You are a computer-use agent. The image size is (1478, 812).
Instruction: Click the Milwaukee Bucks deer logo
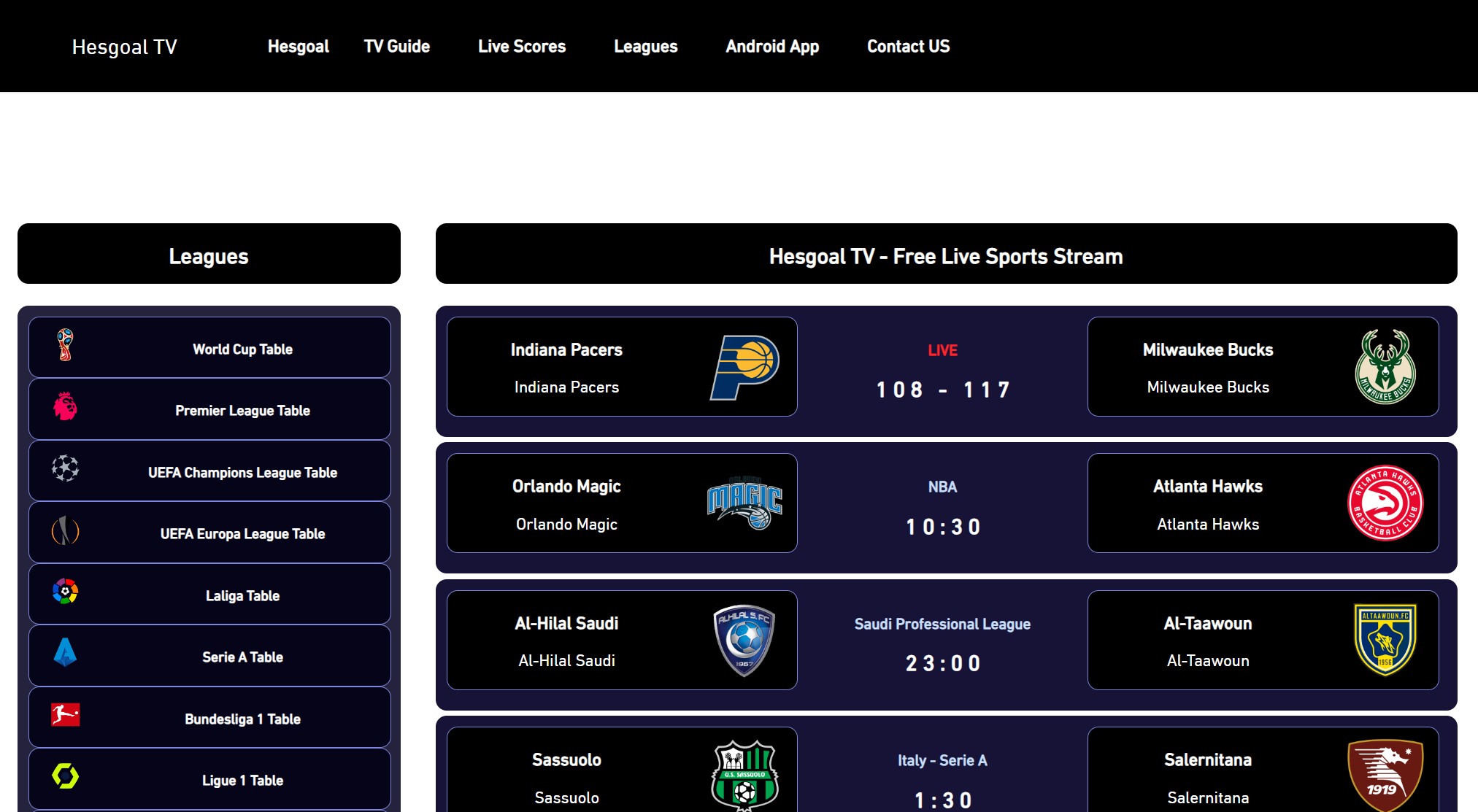(1385, 366)
